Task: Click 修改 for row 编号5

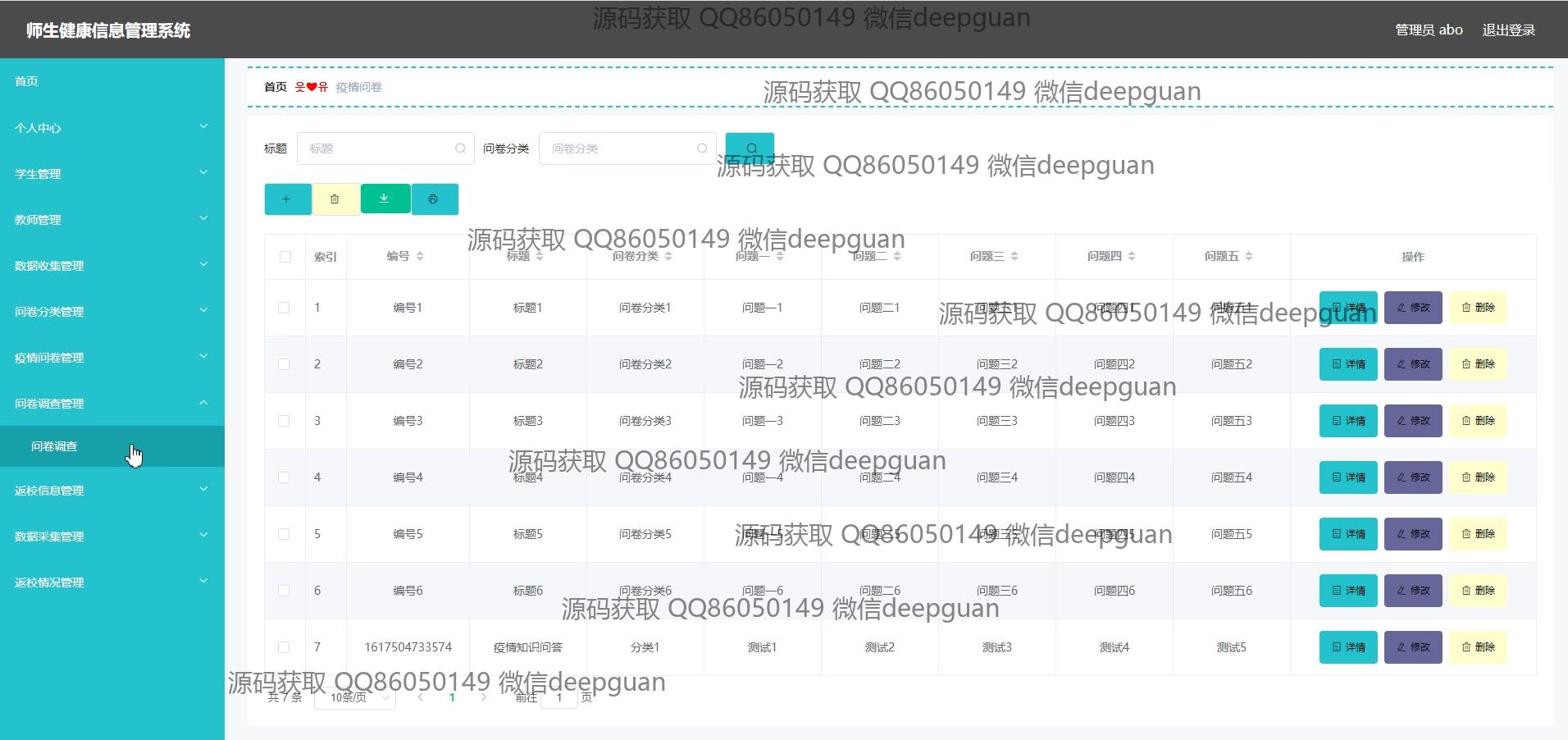Action: [x=1413, y=534]
